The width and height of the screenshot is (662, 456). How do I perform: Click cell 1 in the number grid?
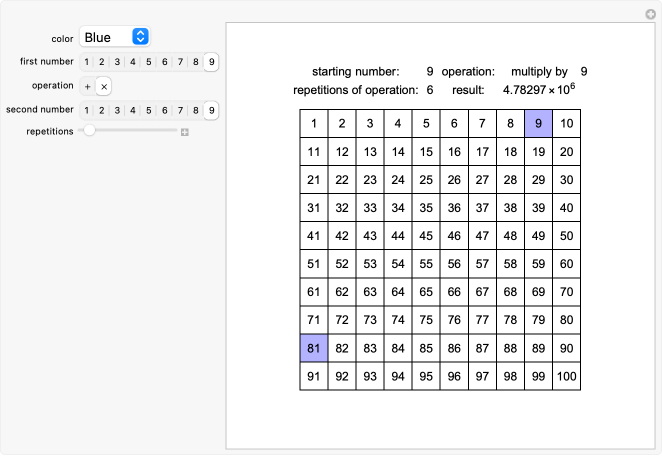(314, 124)
